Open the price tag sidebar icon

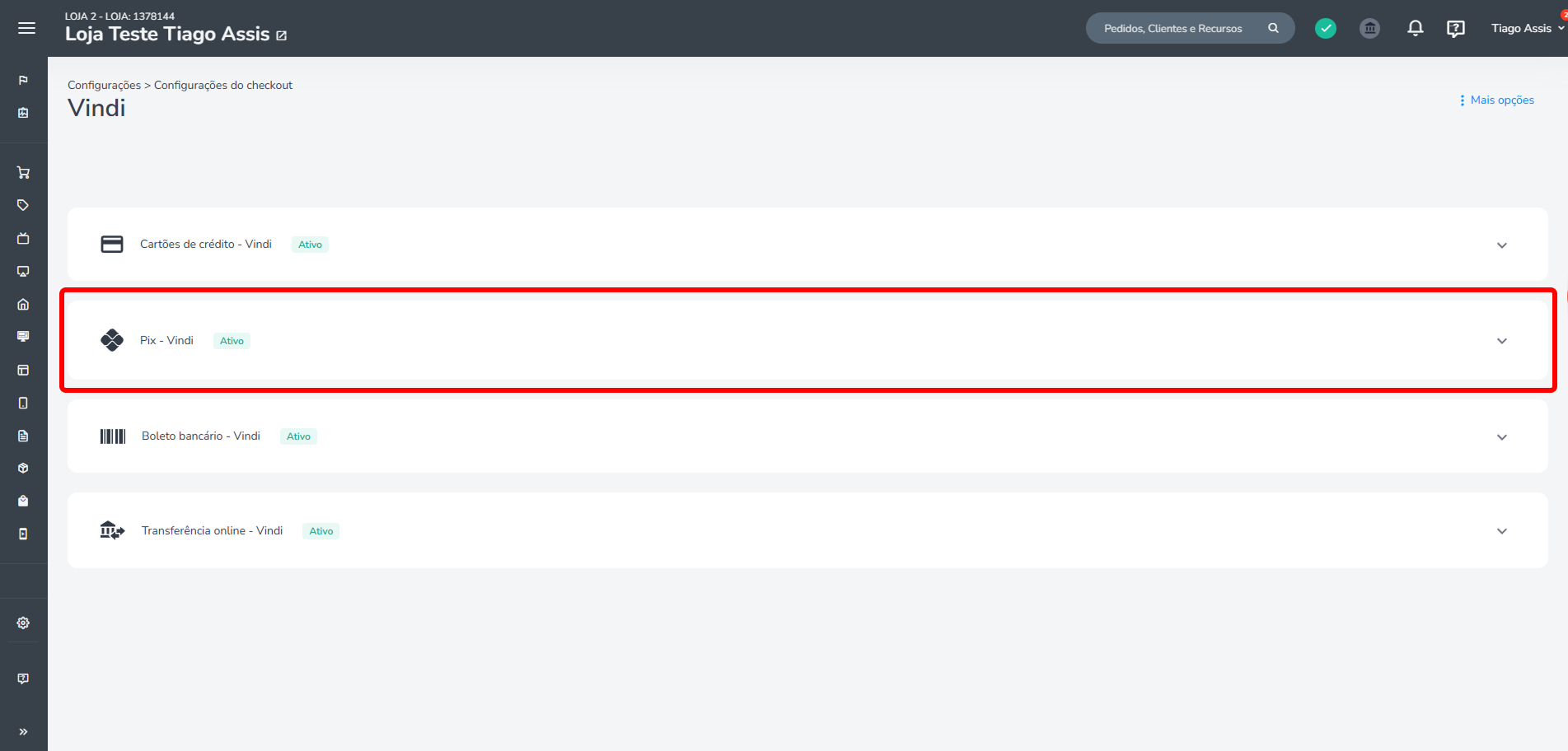(23, 205)
